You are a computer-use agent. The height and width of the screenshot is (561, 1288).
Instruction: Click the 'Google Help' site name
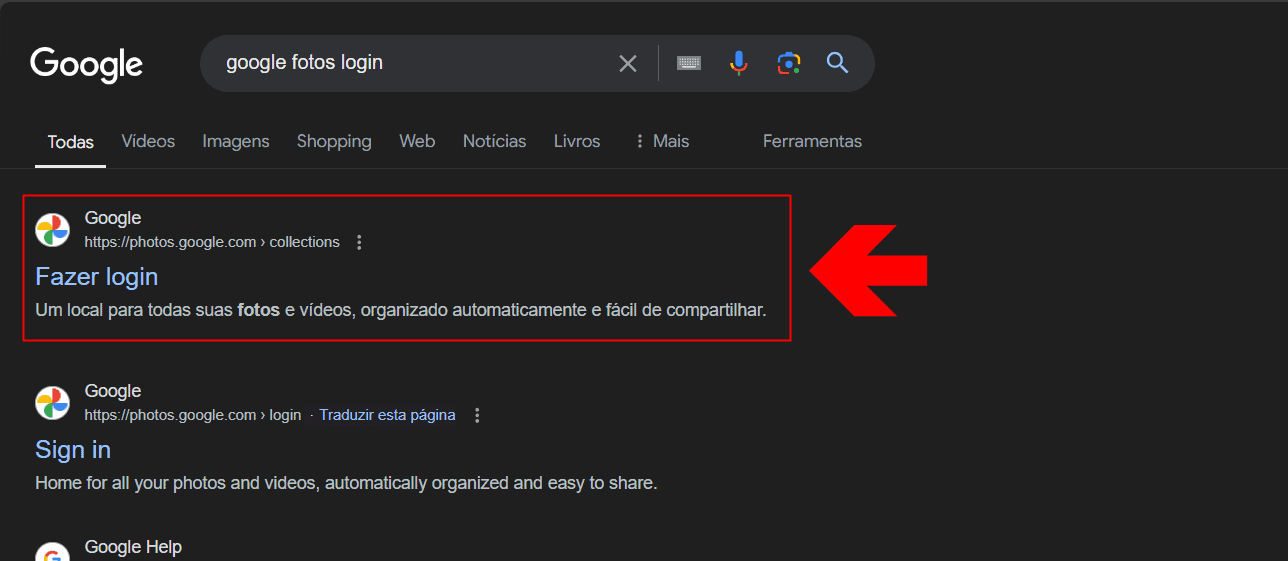click(x=133, y=547)
